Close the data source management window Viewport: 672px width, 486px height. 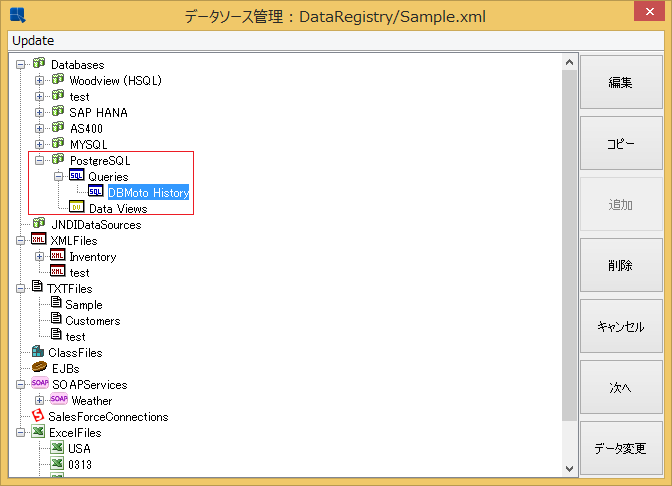(649, 11)
